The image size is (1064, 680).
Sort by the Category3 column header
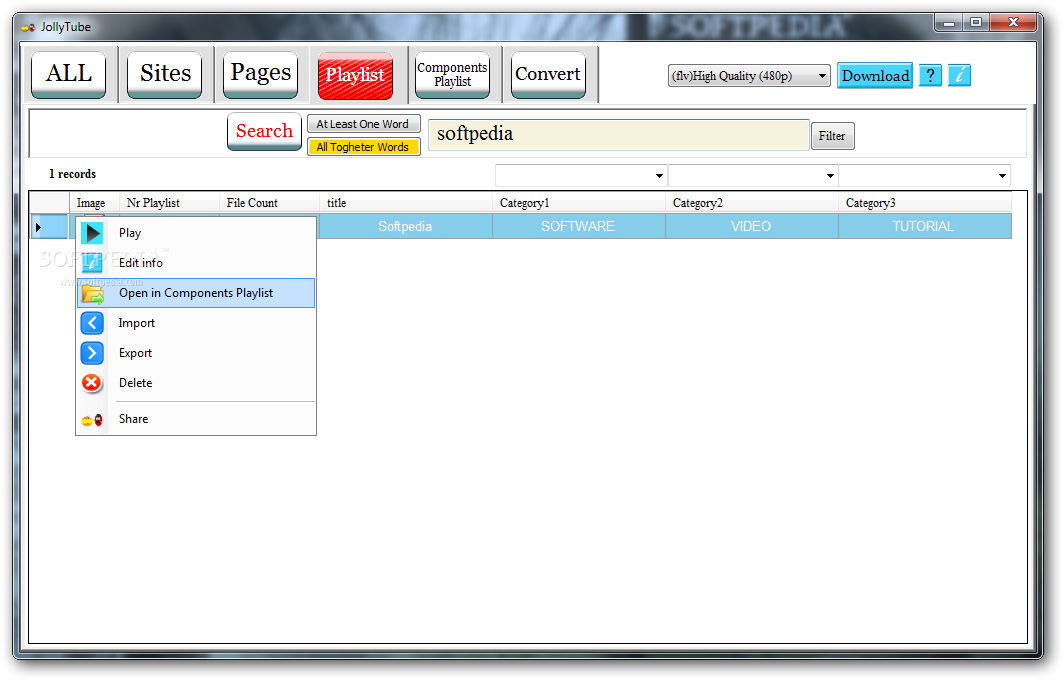[925, 203]
